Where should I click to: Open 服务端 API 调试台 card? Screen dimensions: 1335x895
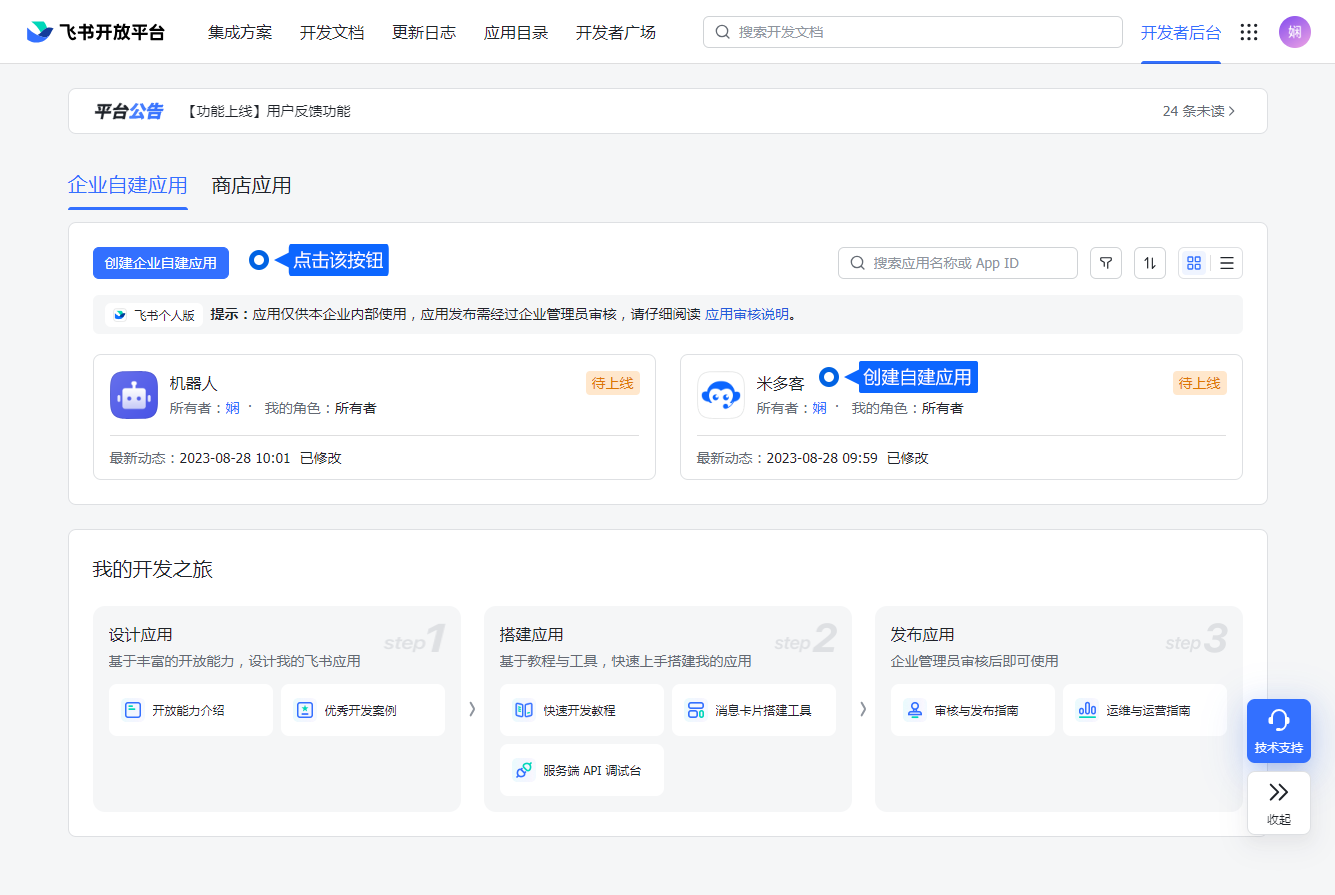pos(582,770)
